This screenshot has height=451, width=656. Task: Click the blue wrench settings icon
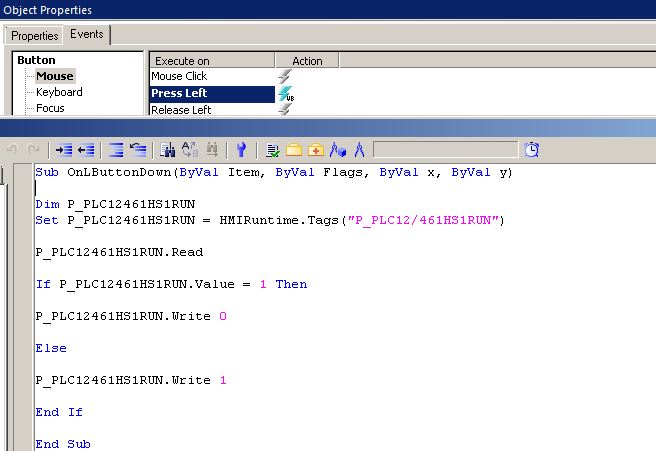(x=241, y=150)
